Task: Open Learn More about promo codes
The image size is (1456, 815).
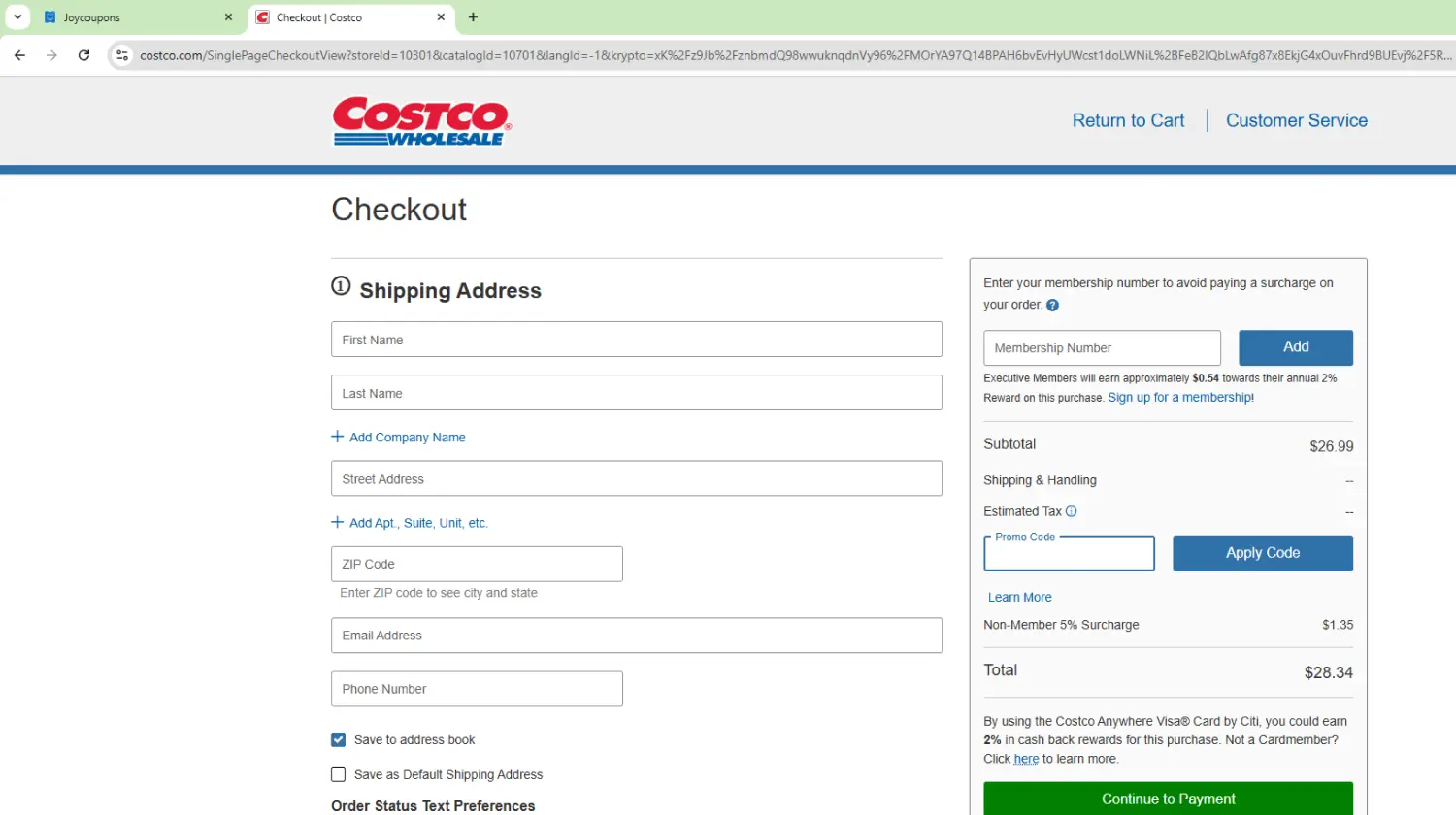Action: tap(1019, 598)
